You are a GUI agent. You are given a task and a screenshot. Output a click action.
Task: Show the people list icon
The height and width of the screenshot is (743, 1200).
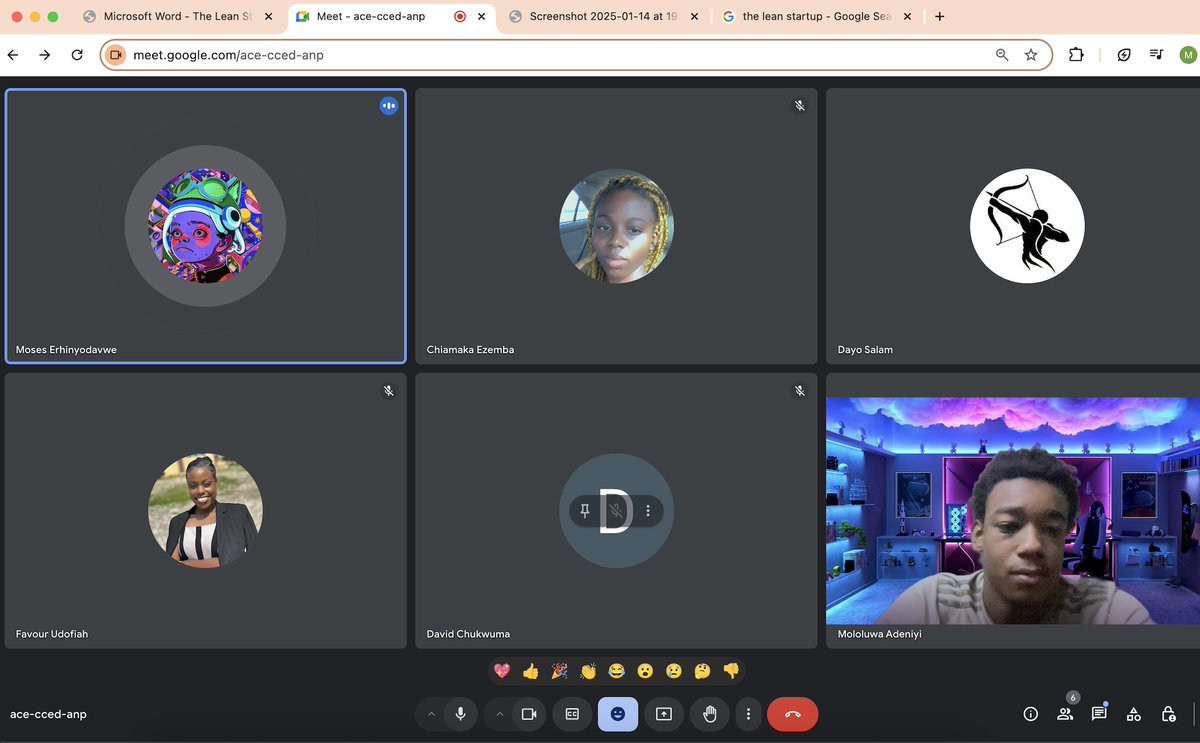pos(1065,714)
